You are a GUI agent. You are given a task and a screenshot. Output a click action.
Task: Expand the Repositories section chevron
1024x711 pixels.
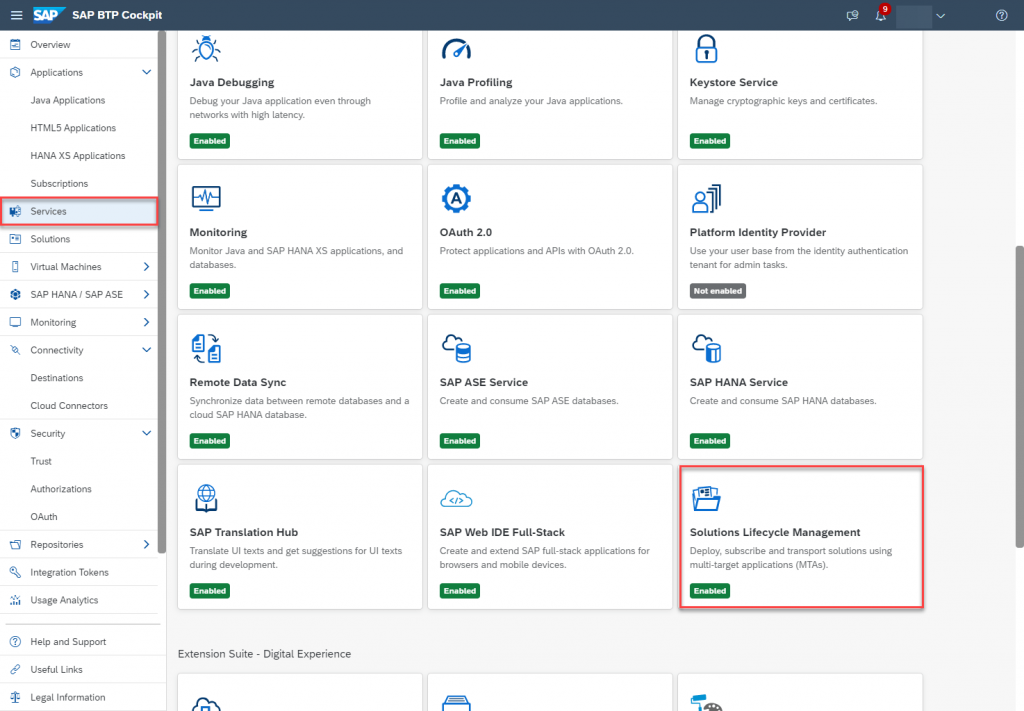(146, 545)
